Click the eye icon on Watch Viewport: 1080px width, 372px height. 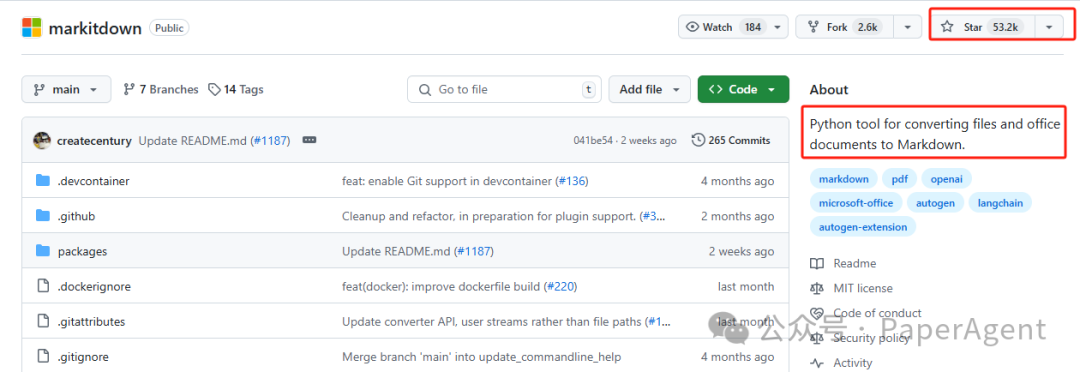pyautogui.click(x=692, y=27)
